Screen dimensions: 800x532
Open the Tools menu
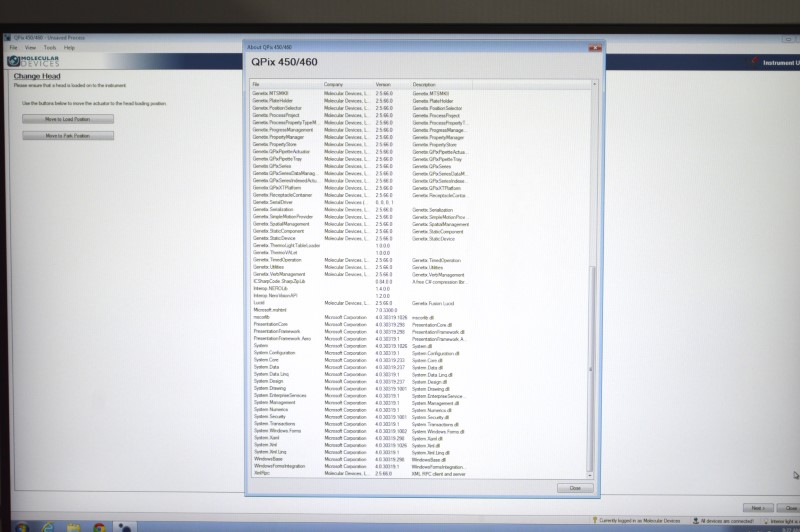click(x=50, y=47)
